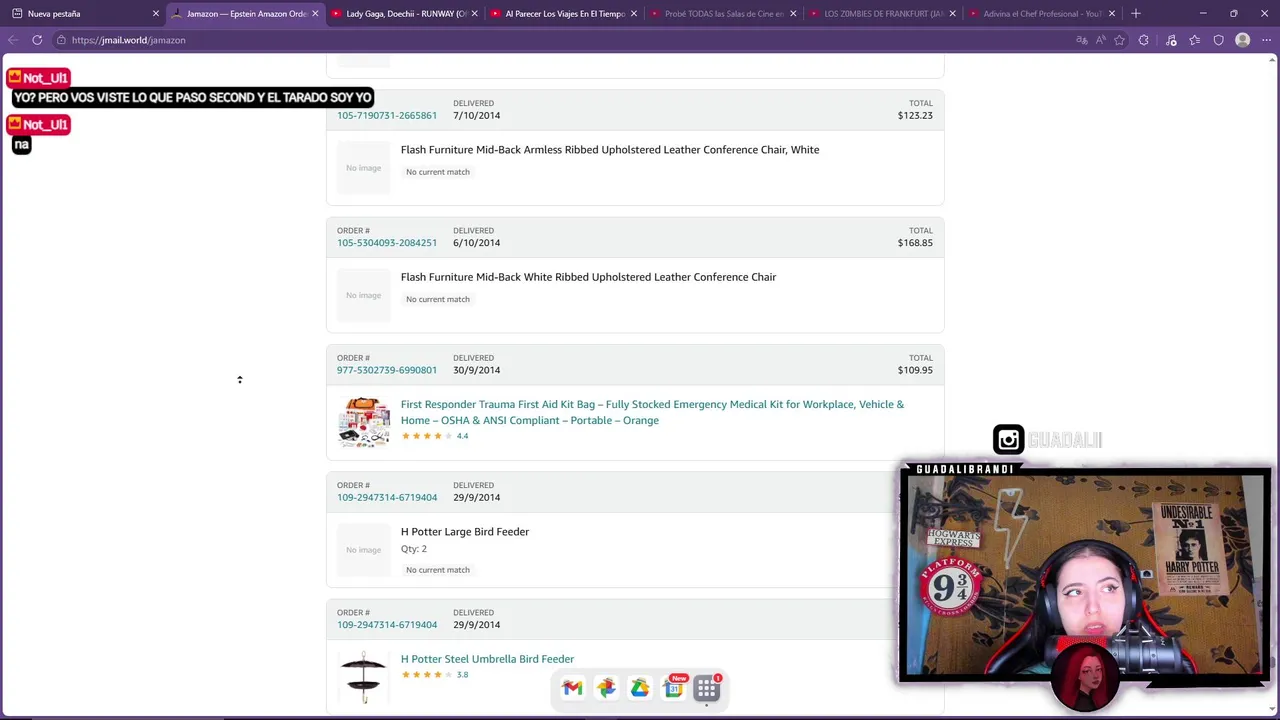Open order number 105-5304093-2084251

tap(387, 242)
